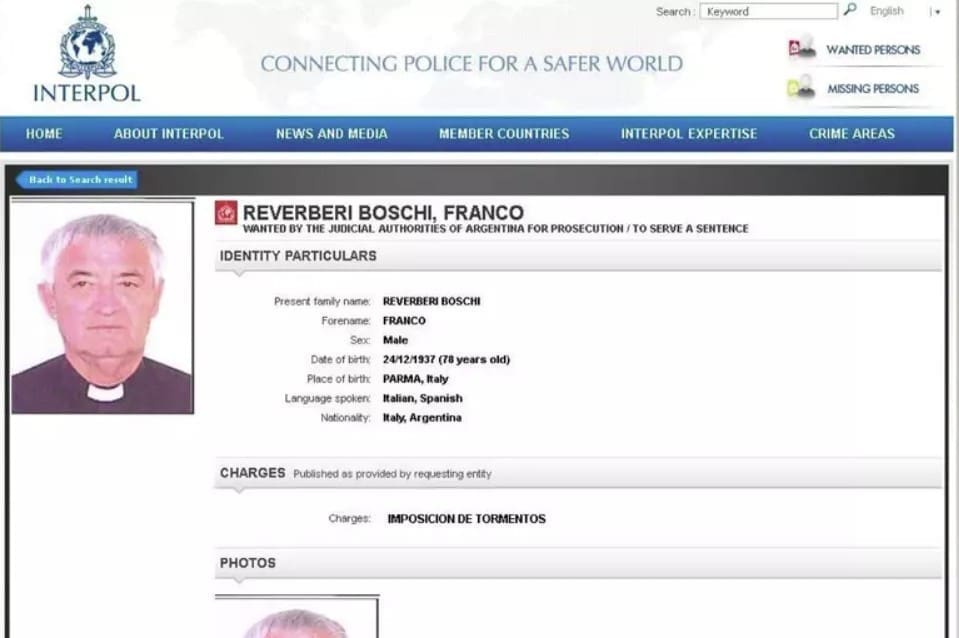Click the nationality Italy, Argentina

(422, 418)
